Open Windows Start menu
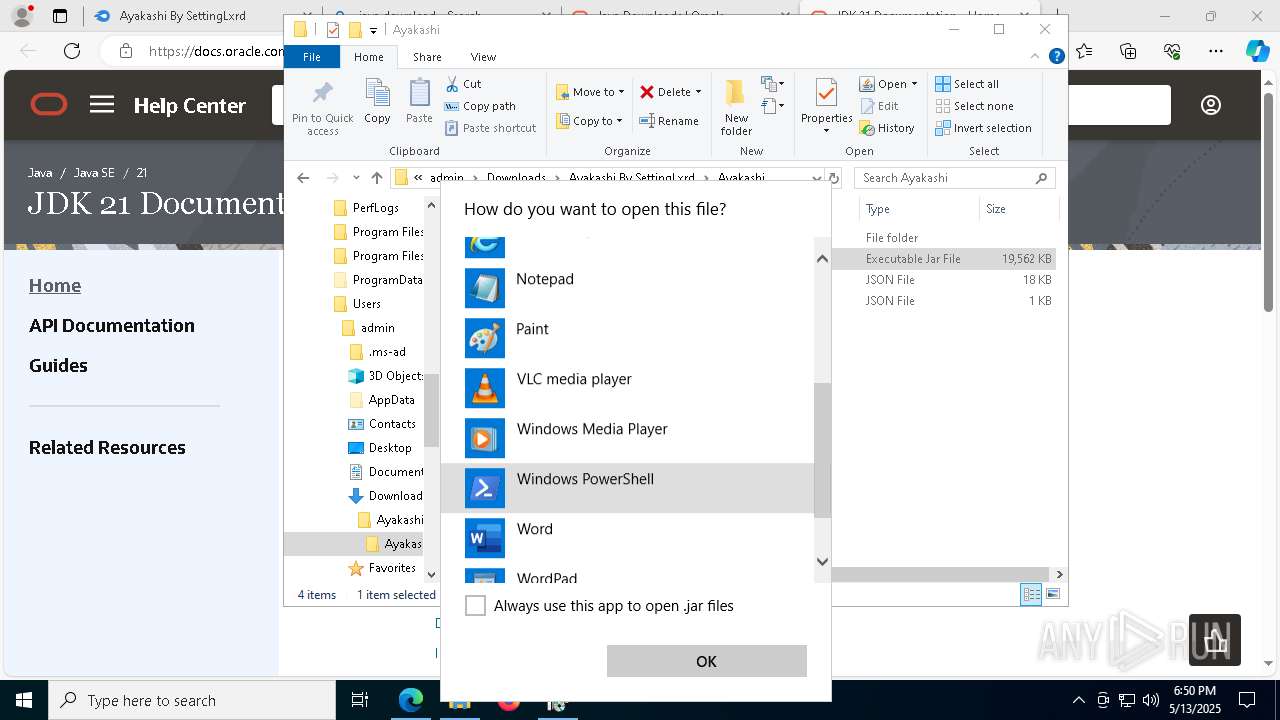 pos(24,700)
